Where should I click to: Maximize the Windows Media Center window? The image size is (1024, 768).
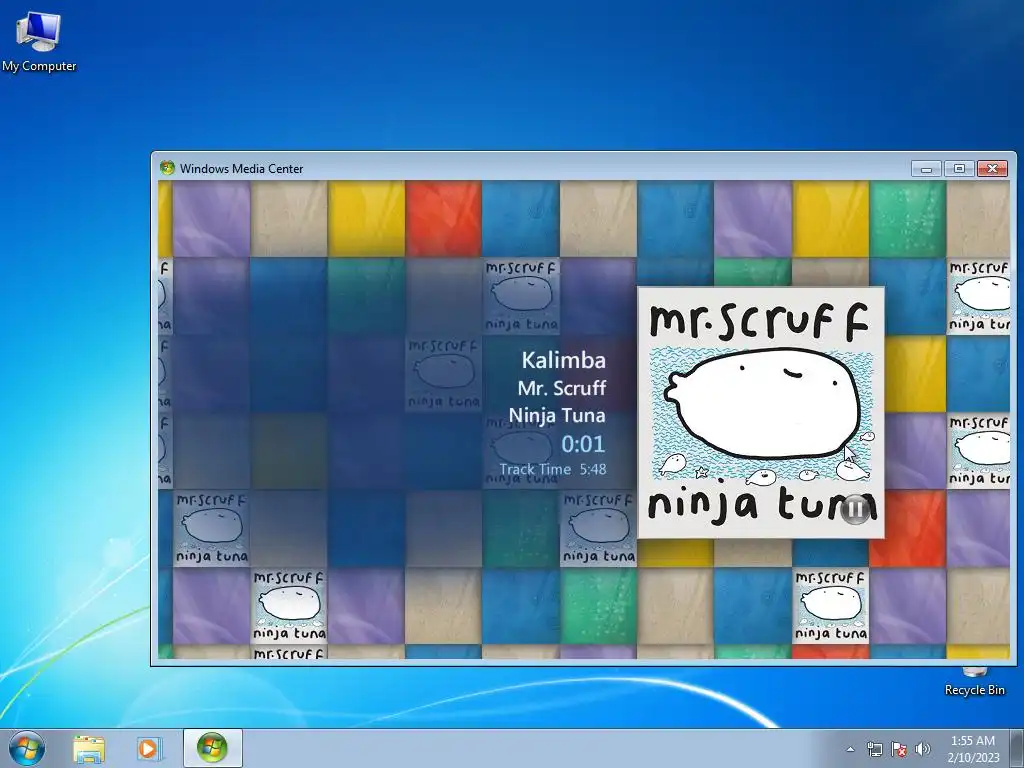coord(959,168)
